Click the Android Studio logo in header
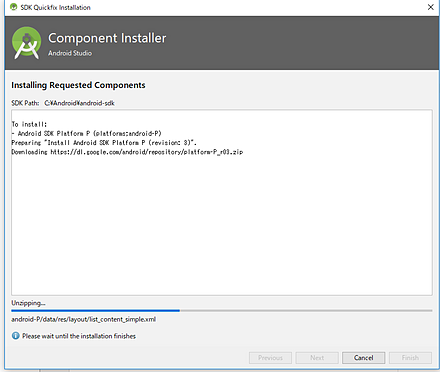This screenshot has width=440, height=372. 27,43
